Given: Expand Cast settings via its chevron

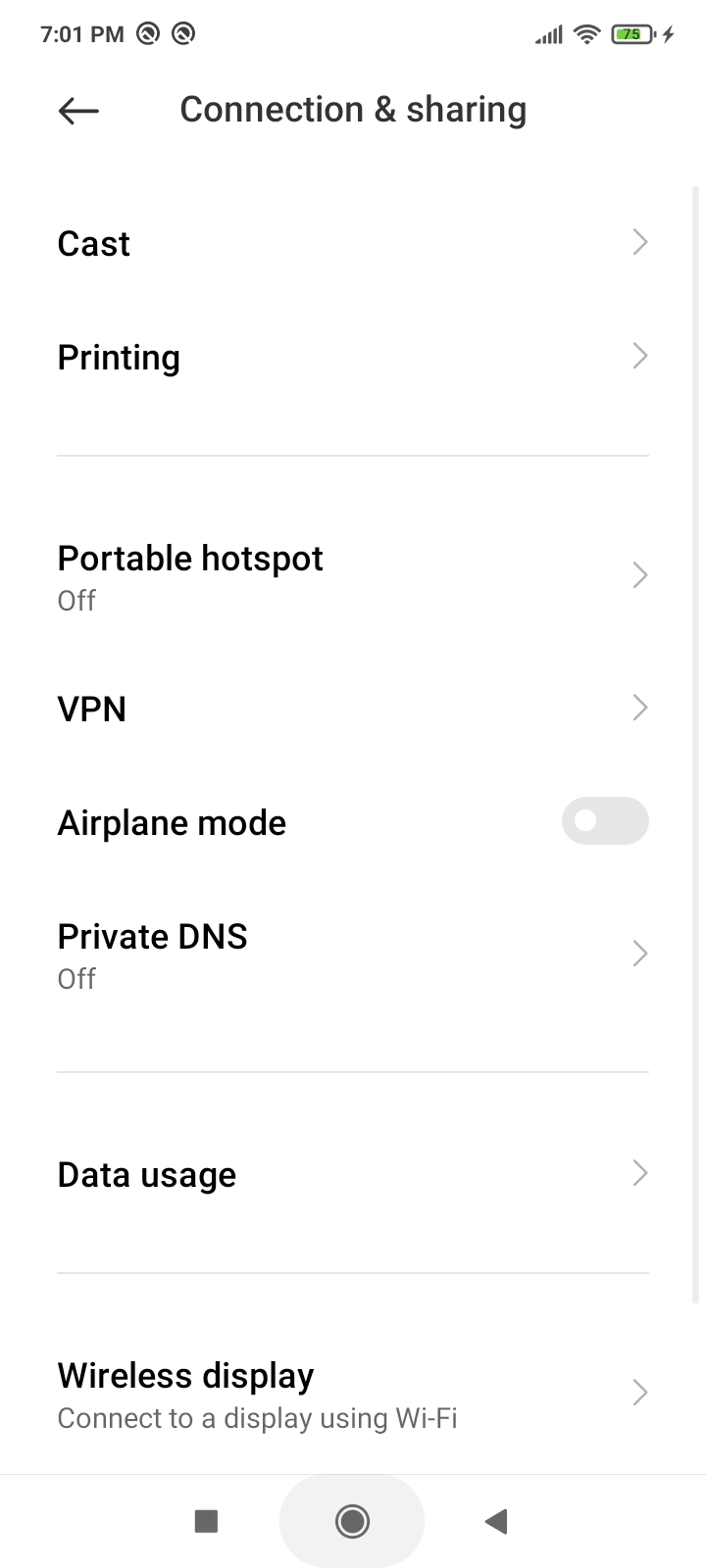Looking at the screenshot, I should pos(640,242).
